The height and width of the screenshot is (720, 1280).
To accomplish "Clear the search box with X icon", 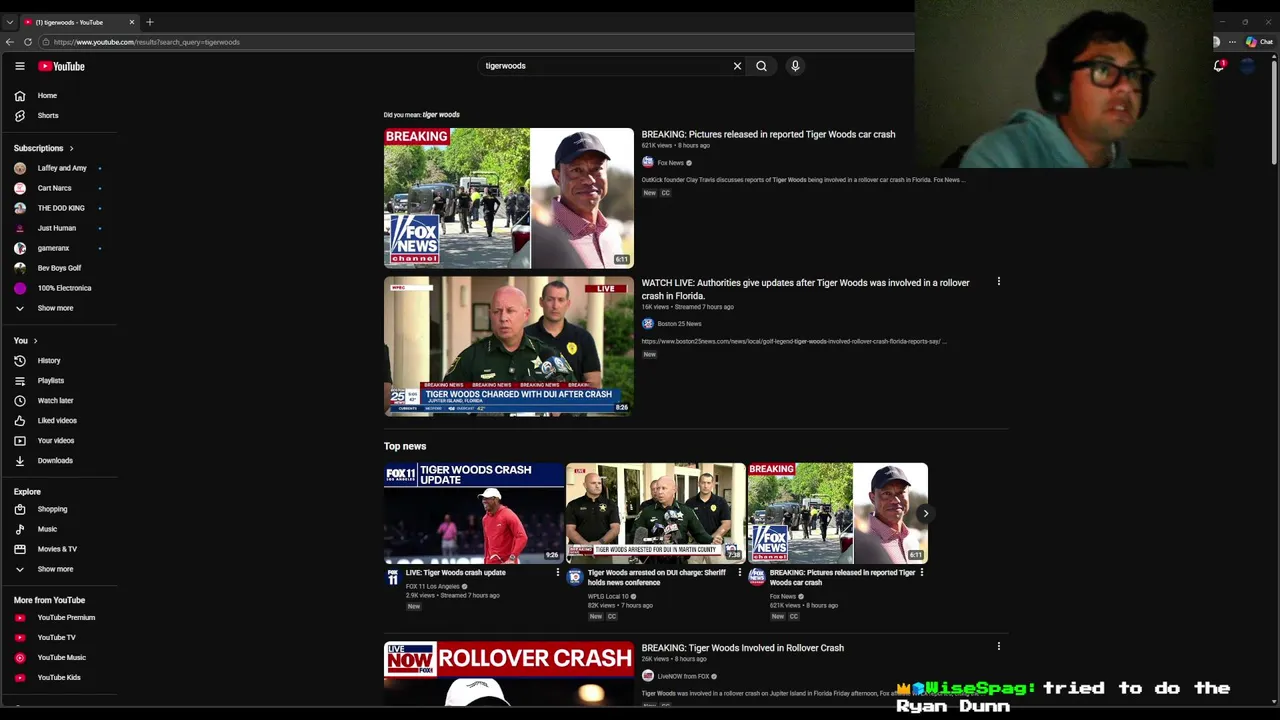I will coord(737,66).
